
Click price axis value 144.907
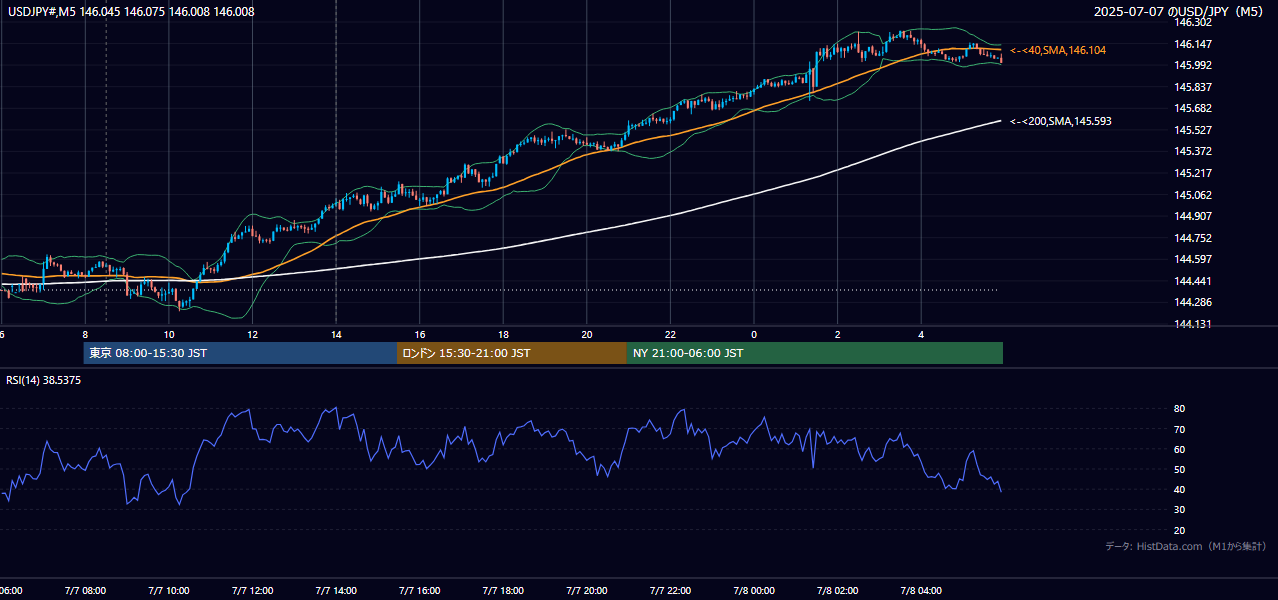click(1193, 216)
